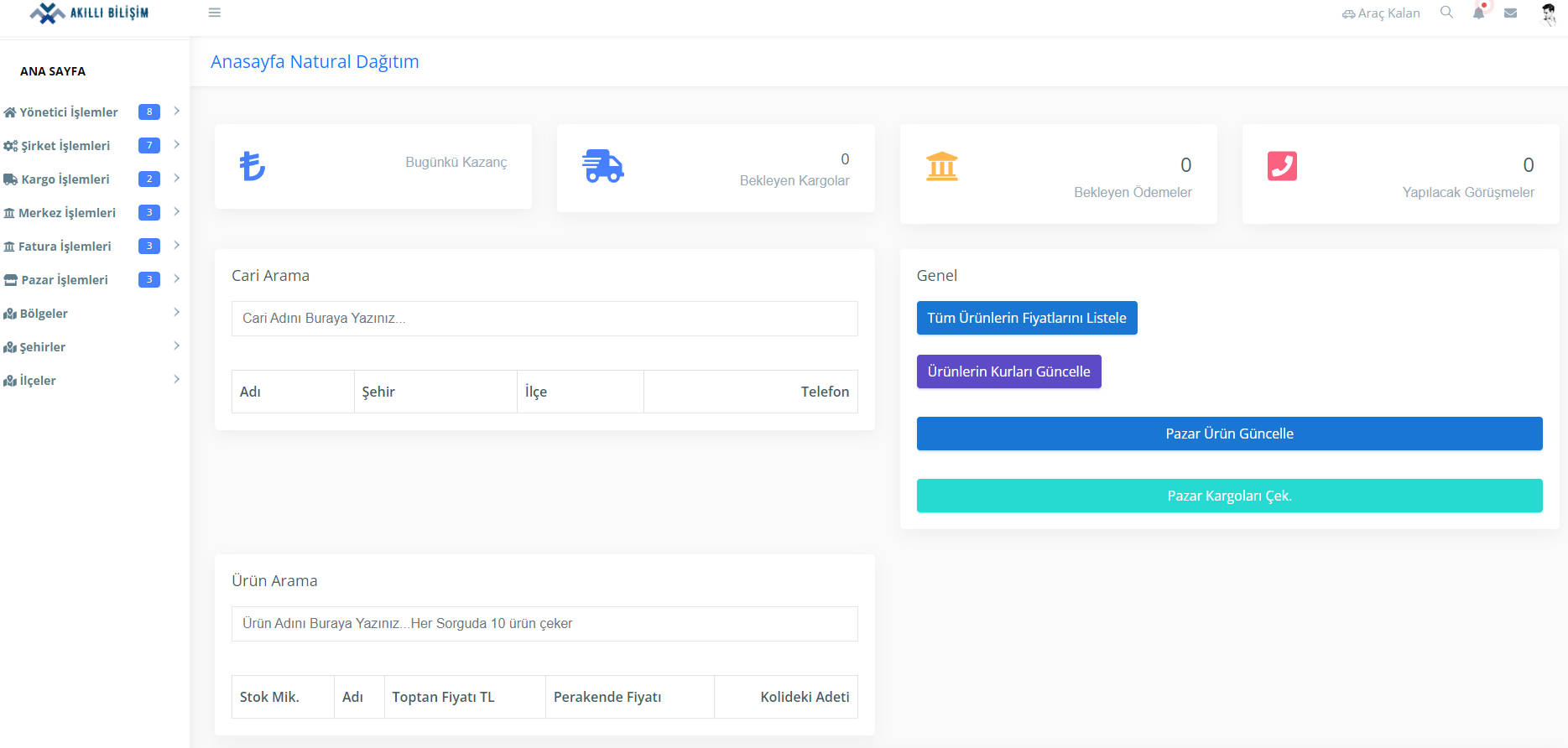Viewport: 1568px width, 748px height.
Task: Select Pazar İşlemleri in sidebar
Action: 65,280
